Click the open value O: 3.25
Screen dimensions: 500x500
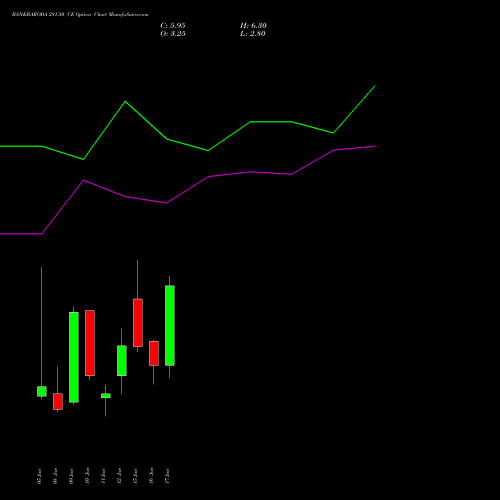(x=173, y=34)
